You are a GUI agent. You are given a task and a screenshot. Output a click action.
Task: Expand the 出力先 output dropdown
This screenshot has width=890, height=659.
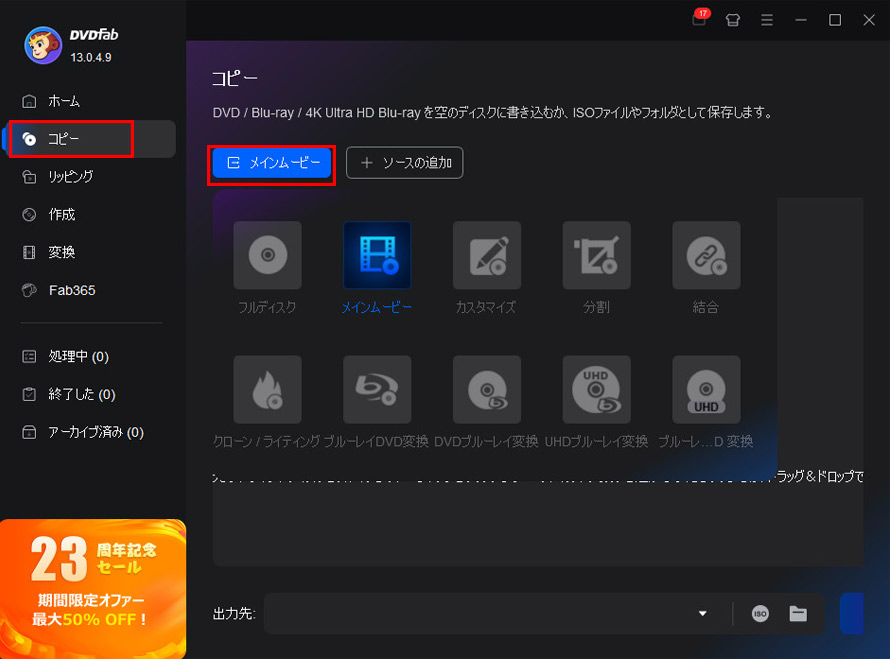703,614
